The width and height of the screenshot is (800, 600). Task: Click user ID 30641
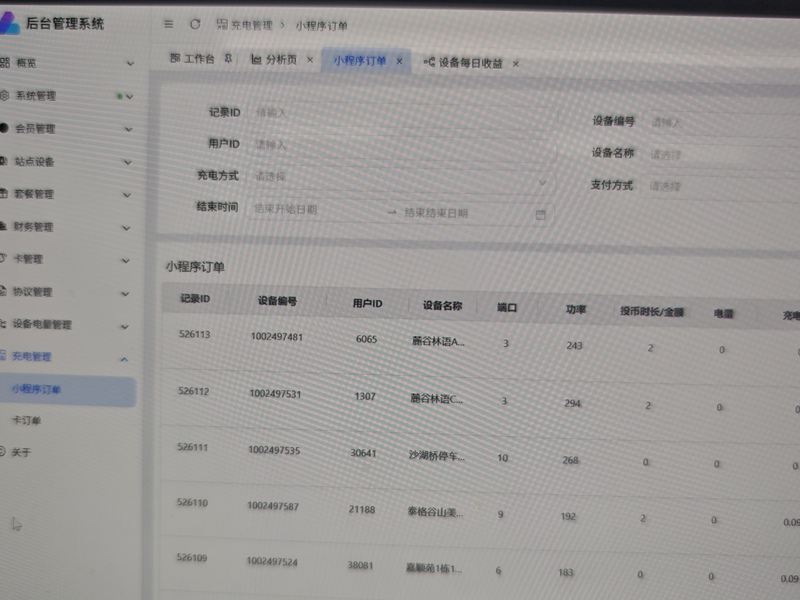click(x=363, y=453)
